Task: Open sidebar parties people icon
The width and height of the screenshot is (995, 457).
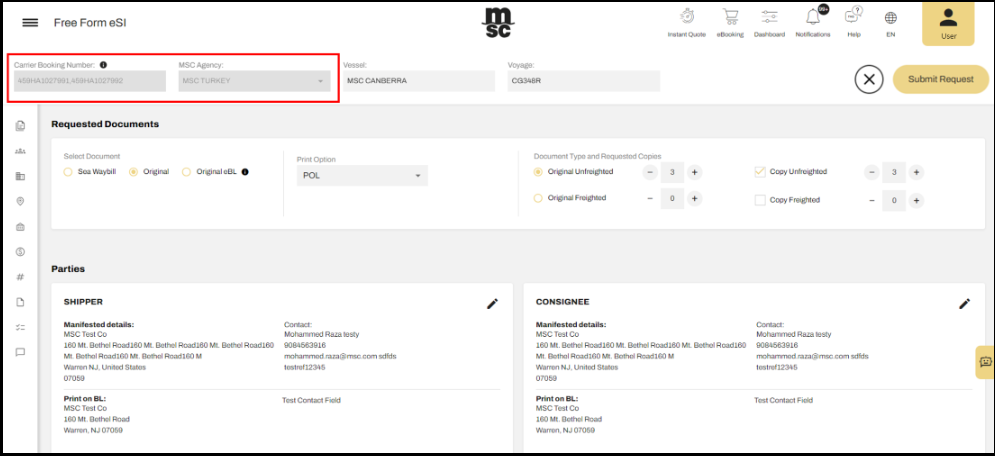Action: click(20, 151)
